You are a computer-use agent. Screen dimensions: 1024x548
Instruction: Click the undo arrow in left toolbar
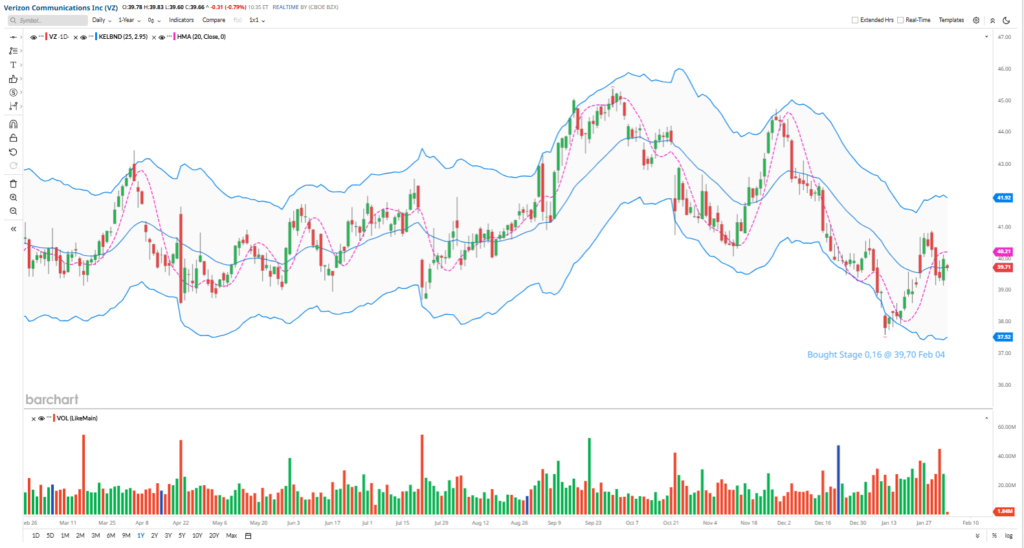click(x=13, y=152)
